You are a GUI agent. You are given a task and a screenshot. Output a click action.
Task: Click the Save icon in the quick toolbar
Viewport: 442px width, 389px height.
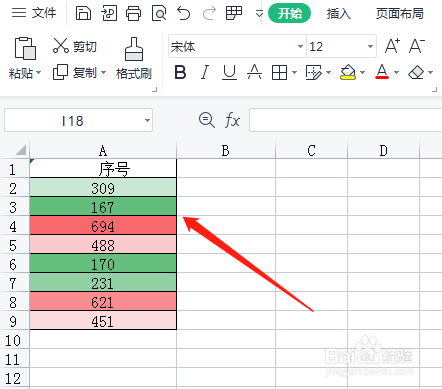[83, 14]
